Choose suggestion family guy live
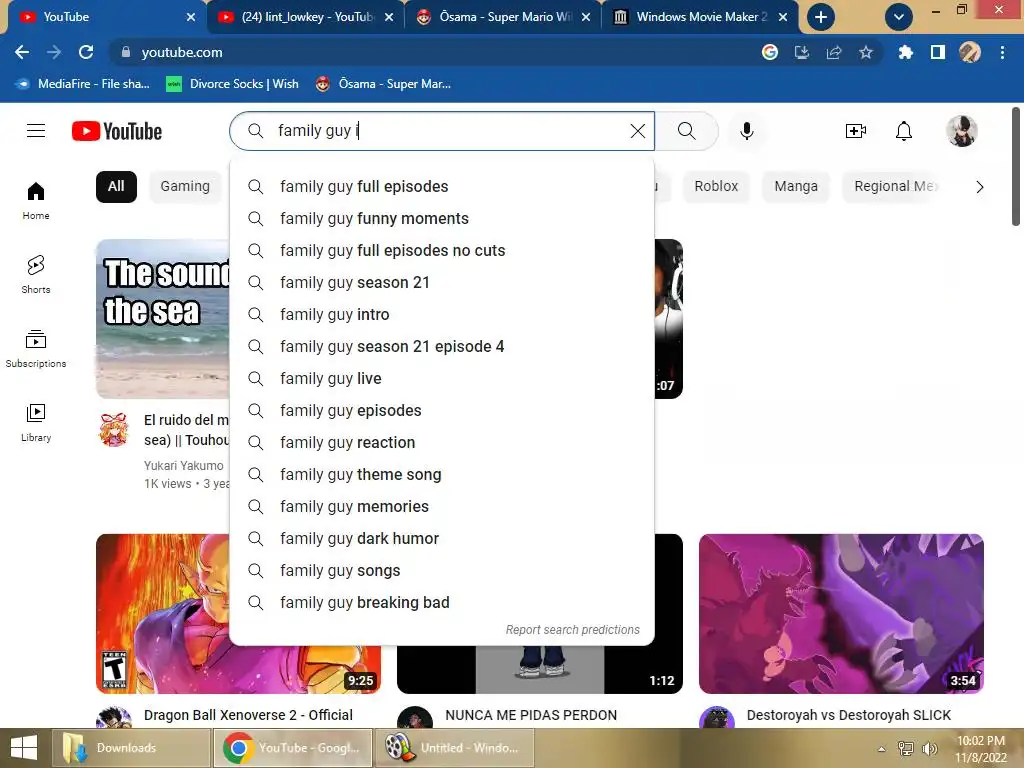Screen dimensions: 1024x768 442,379
